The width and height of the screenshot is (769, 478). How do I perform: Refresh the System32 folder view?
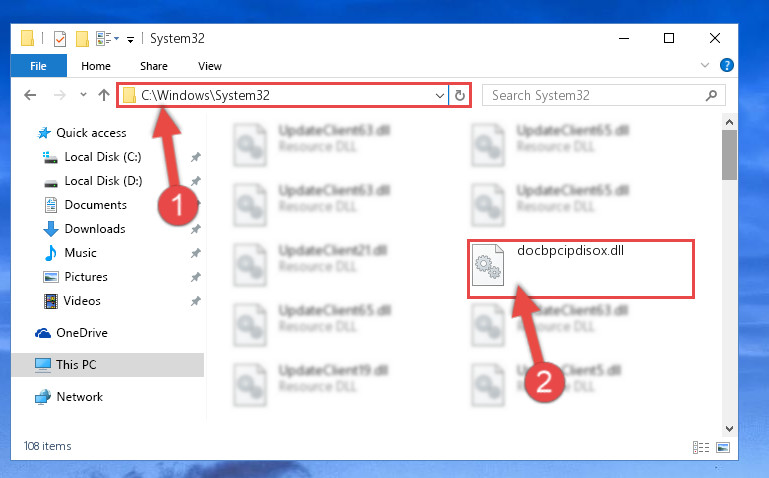pos(460,95)
